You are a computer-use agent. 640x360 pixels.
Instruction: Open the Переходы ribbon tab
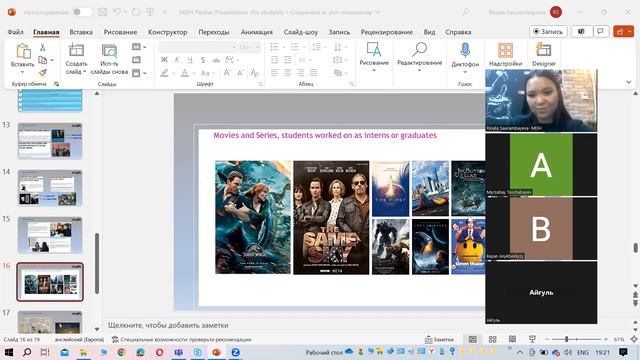[x=214, y=32]
